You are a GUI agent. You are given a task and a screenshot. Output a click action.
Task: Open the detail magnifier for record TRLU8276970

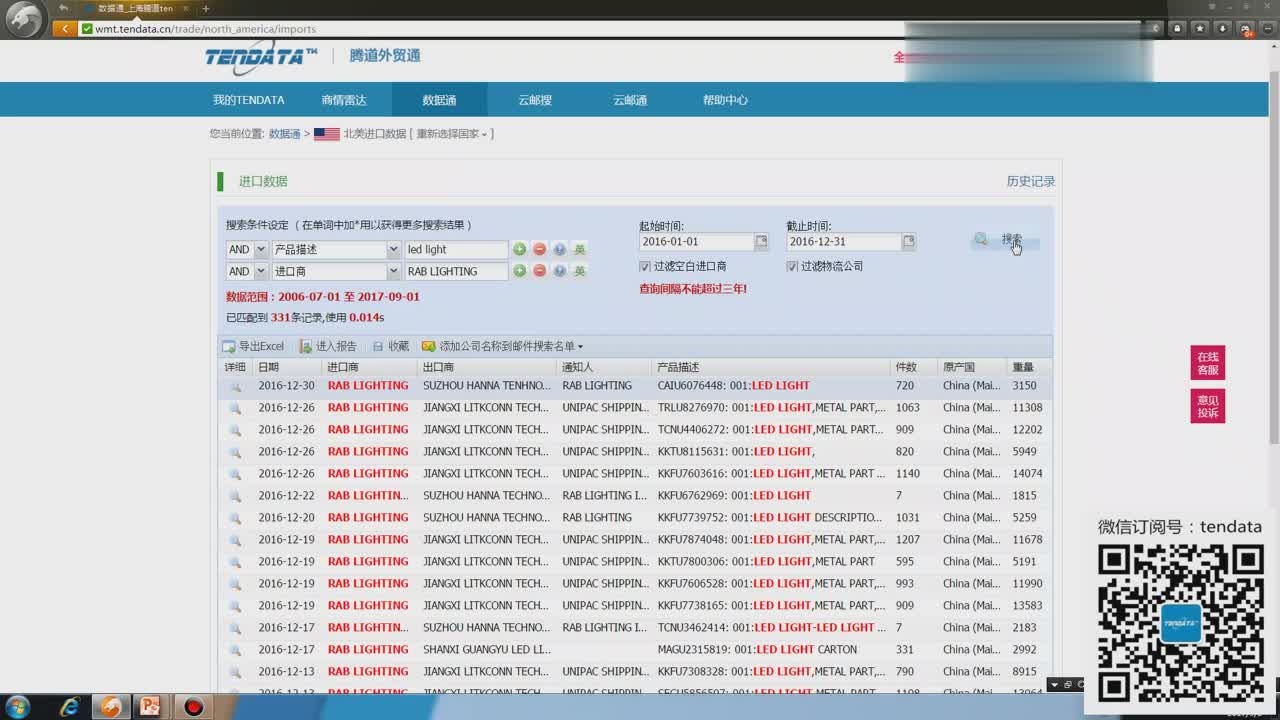pos(235,408)
